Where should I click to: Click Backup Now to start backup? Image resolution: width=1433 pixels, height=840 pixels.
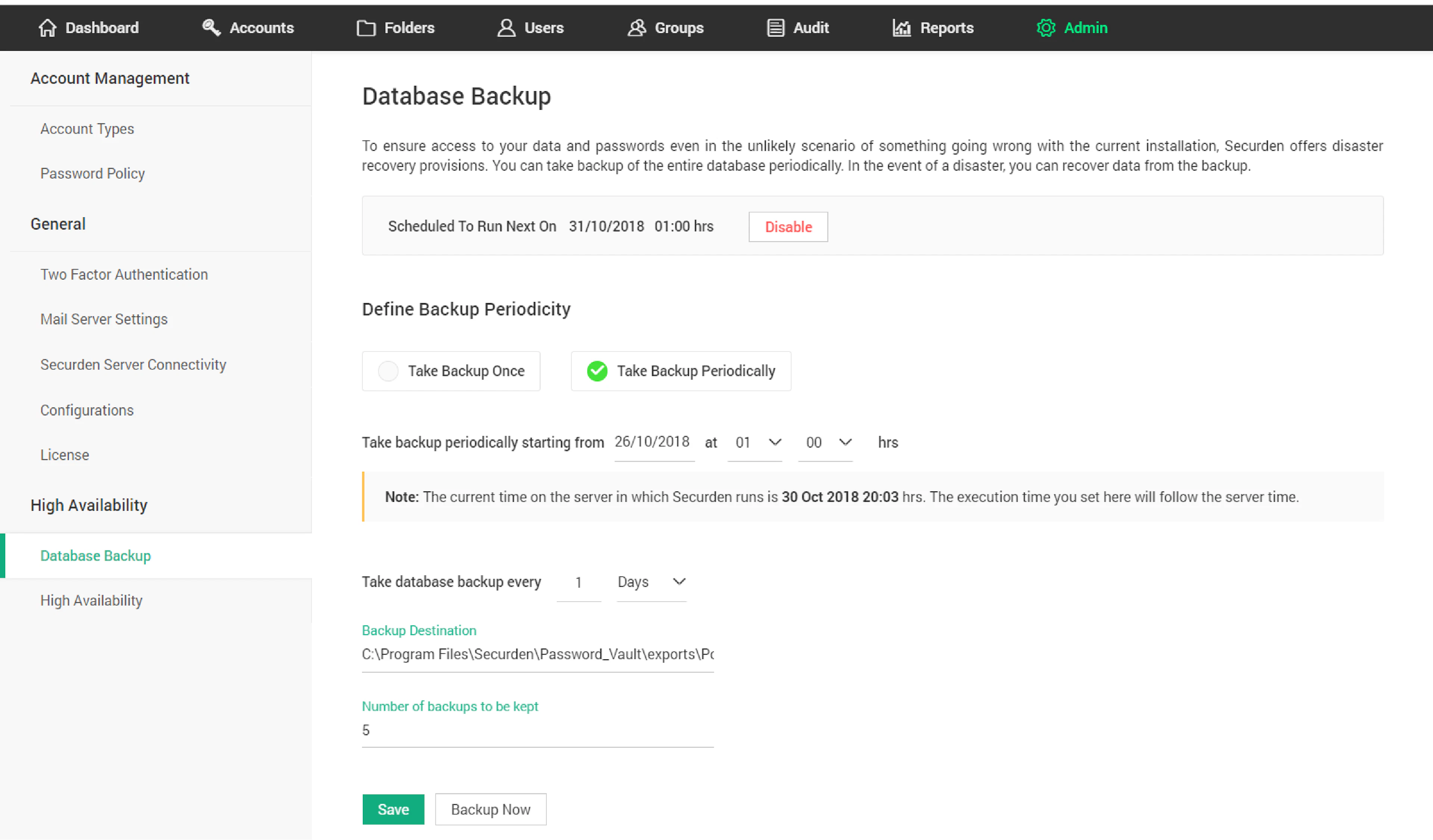(x=490, y=809)
